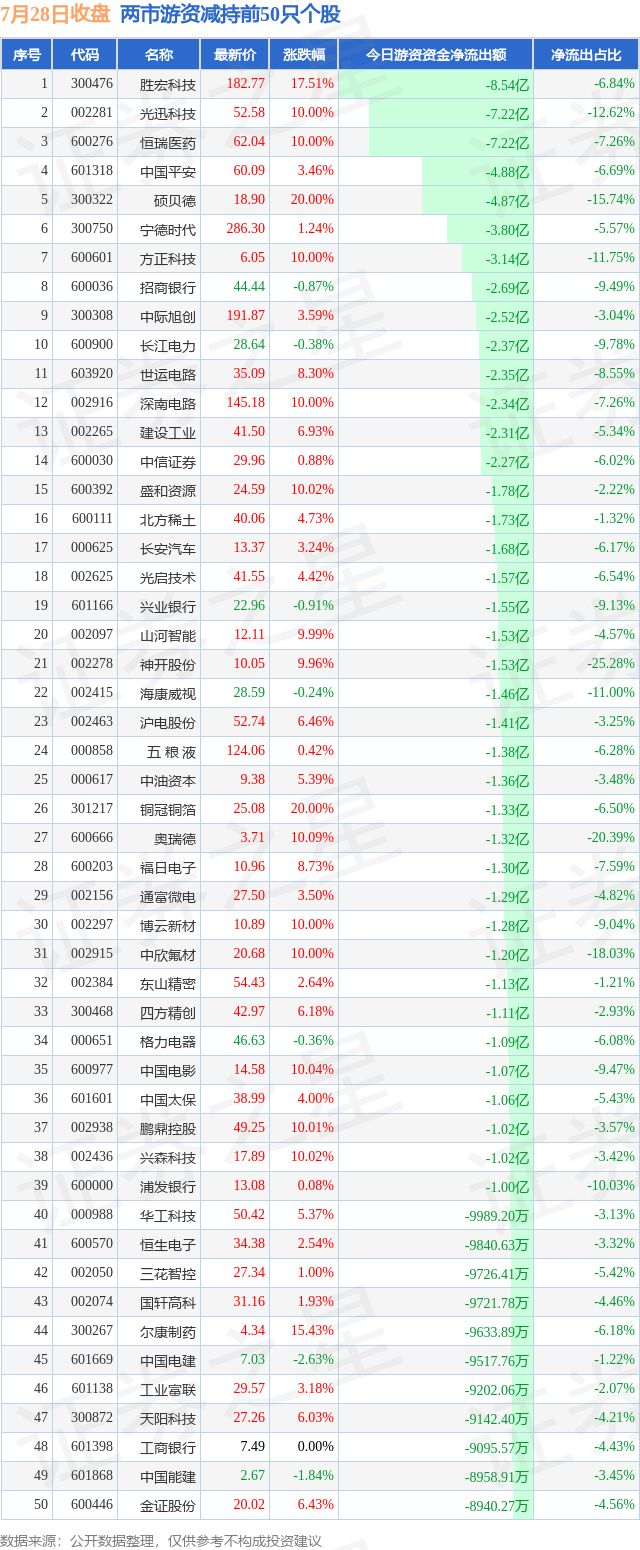Select stock name 胜宏科技

tap(168, 84)
